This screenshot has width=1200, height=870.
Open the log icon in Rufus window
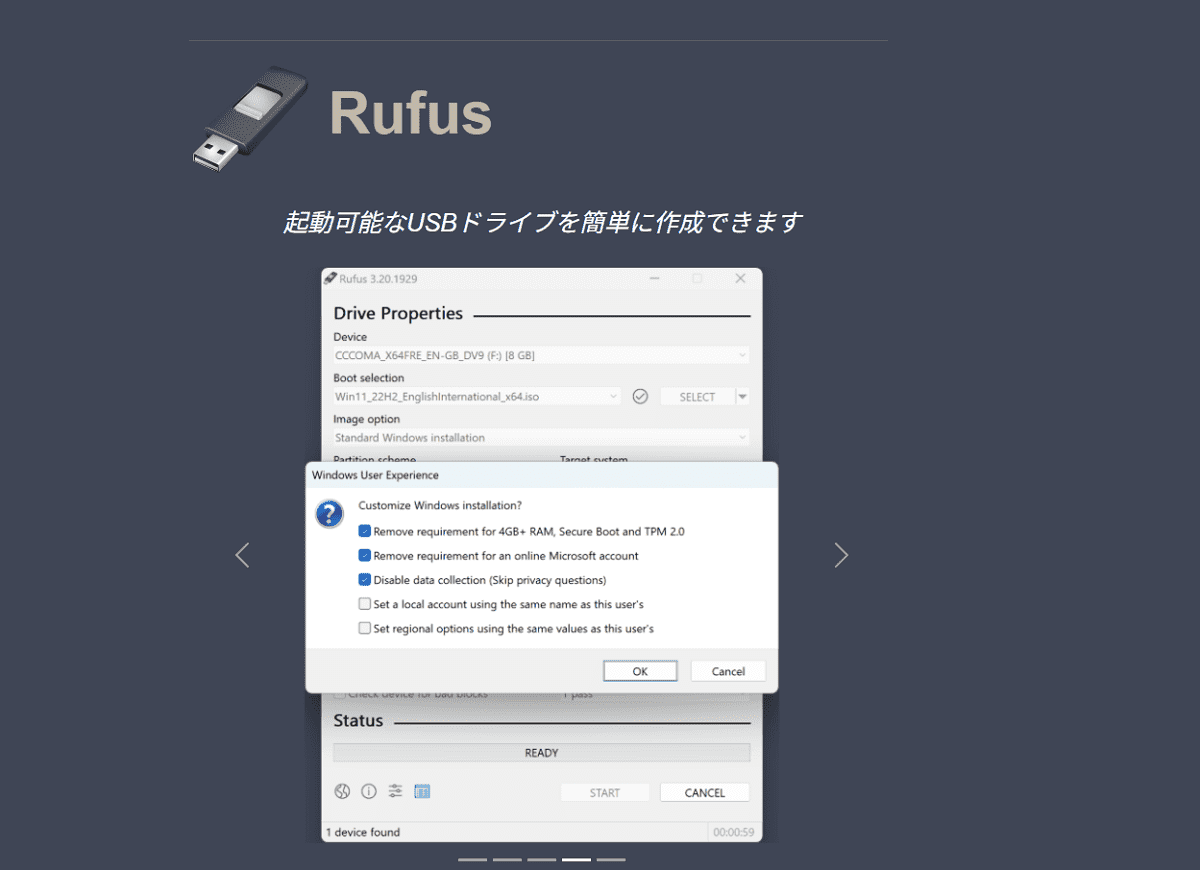pyautogui.click(x=422, y=791)
